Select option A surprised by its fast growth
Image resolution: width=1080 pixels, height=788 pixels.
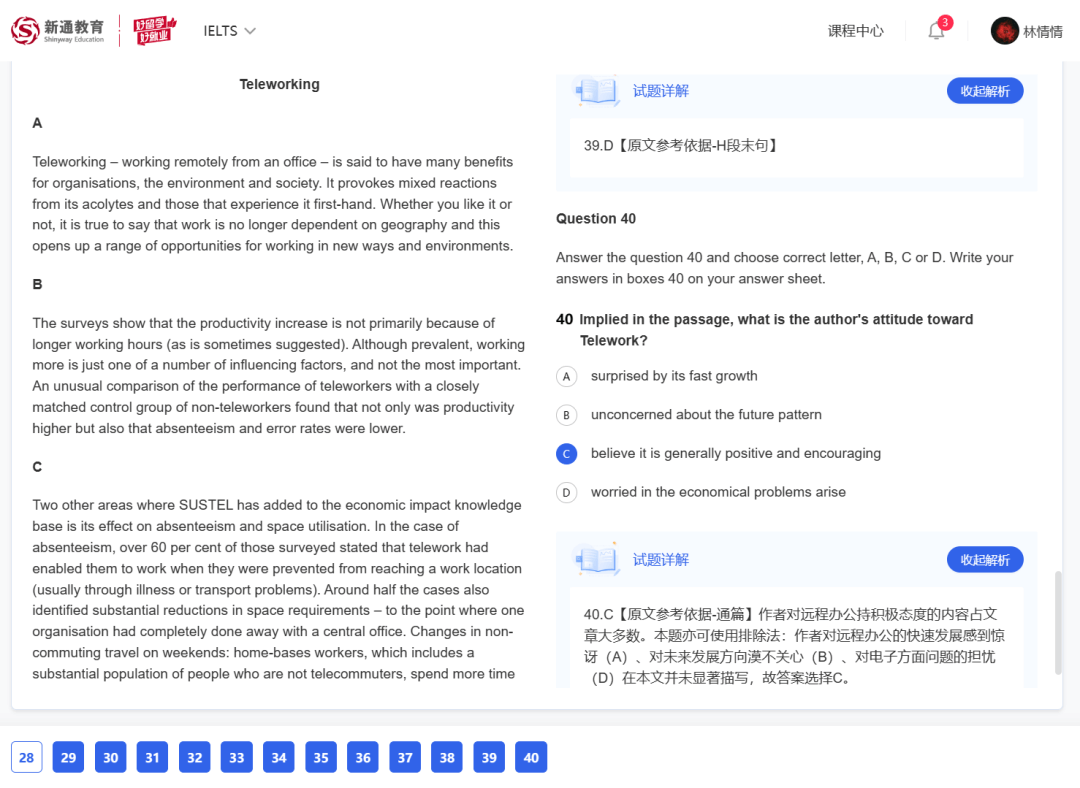(x=566, y=376)
